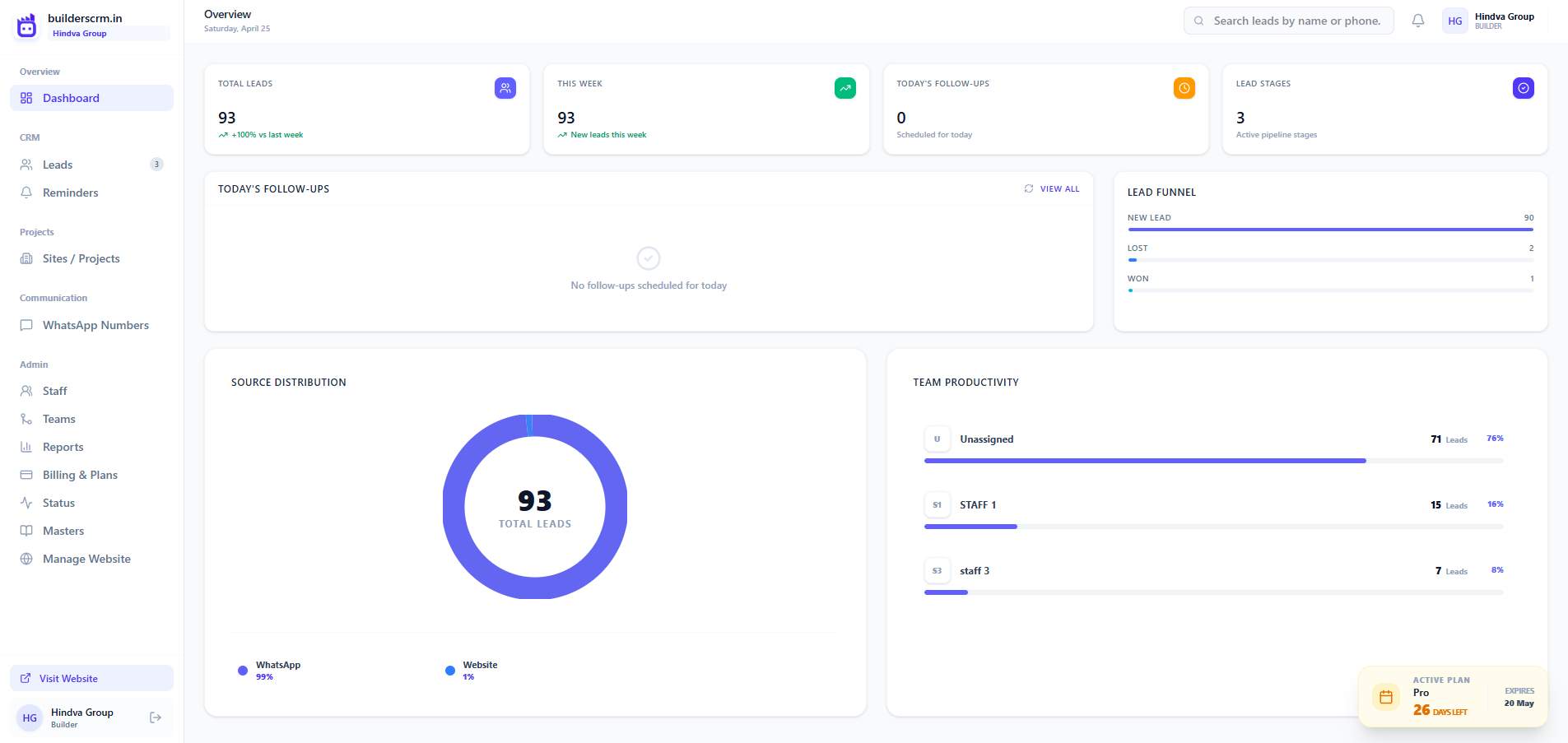This screenshot has height=743, width=1568.
Task: Open WhatsApp Numbers section
Action: (95, 325)
